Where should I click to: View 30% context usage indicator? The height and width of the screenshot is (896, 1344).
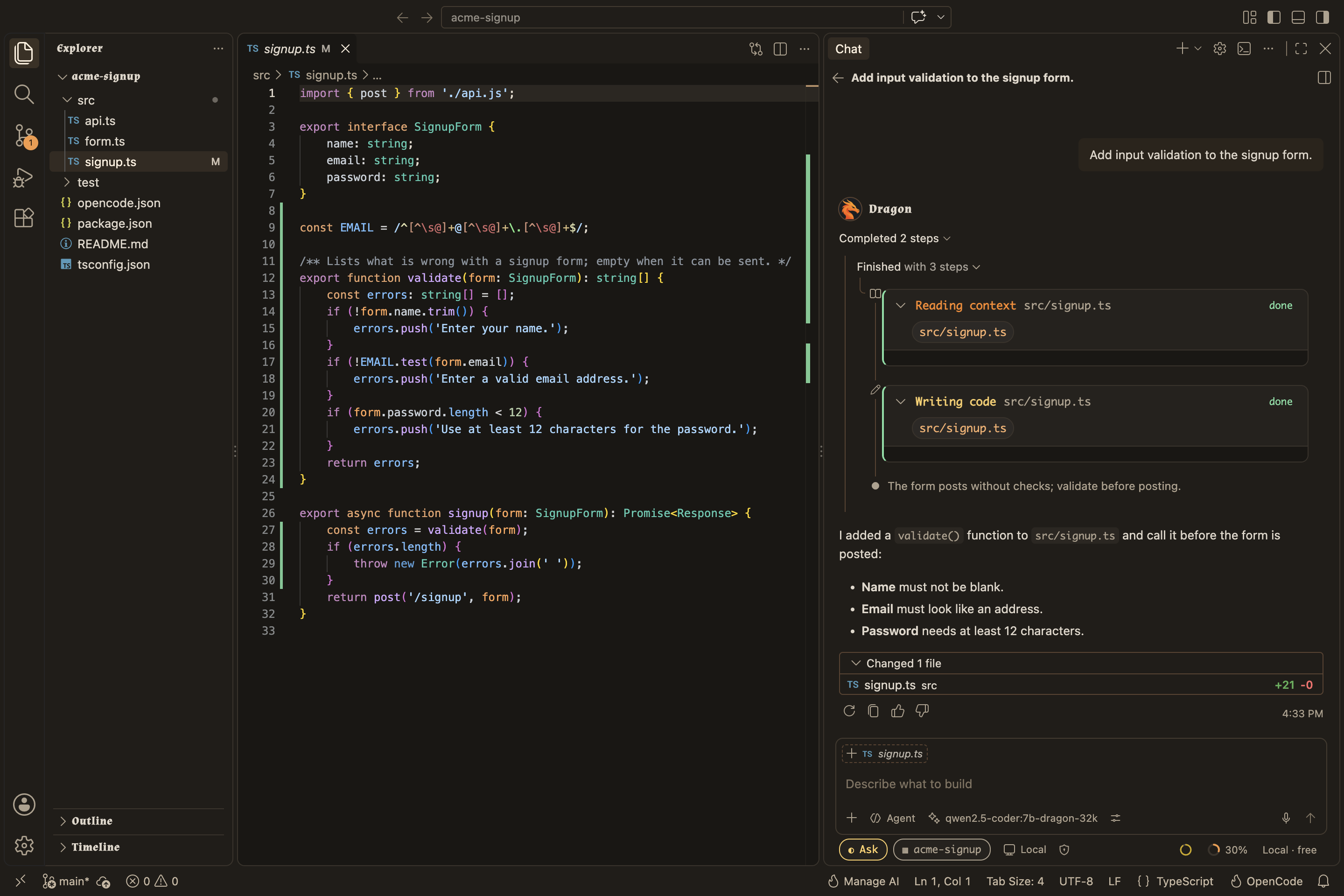[x=1227, y=850]
